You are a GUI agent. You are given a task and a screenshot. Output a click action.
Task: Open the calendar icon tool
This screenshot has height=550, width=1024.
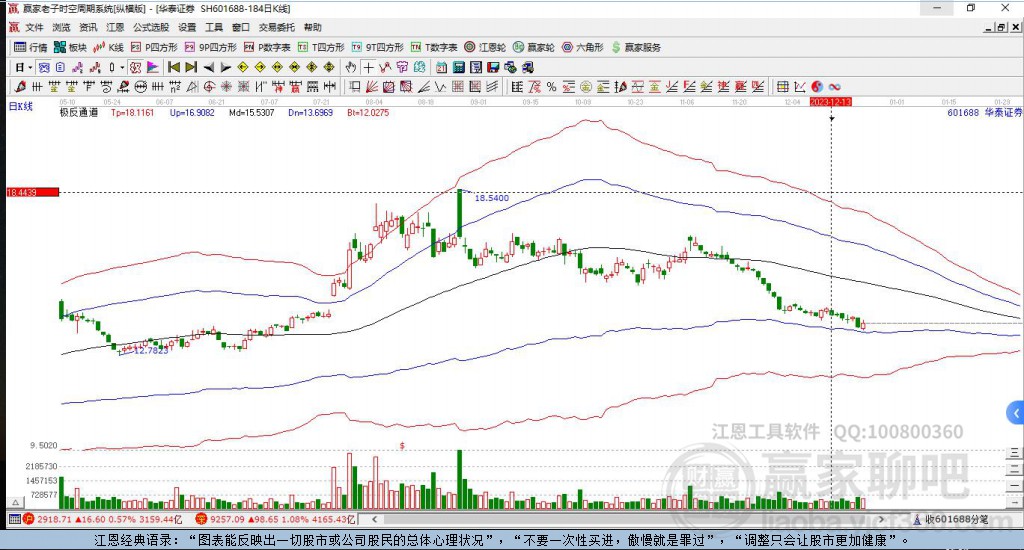[x=441, y=67]
